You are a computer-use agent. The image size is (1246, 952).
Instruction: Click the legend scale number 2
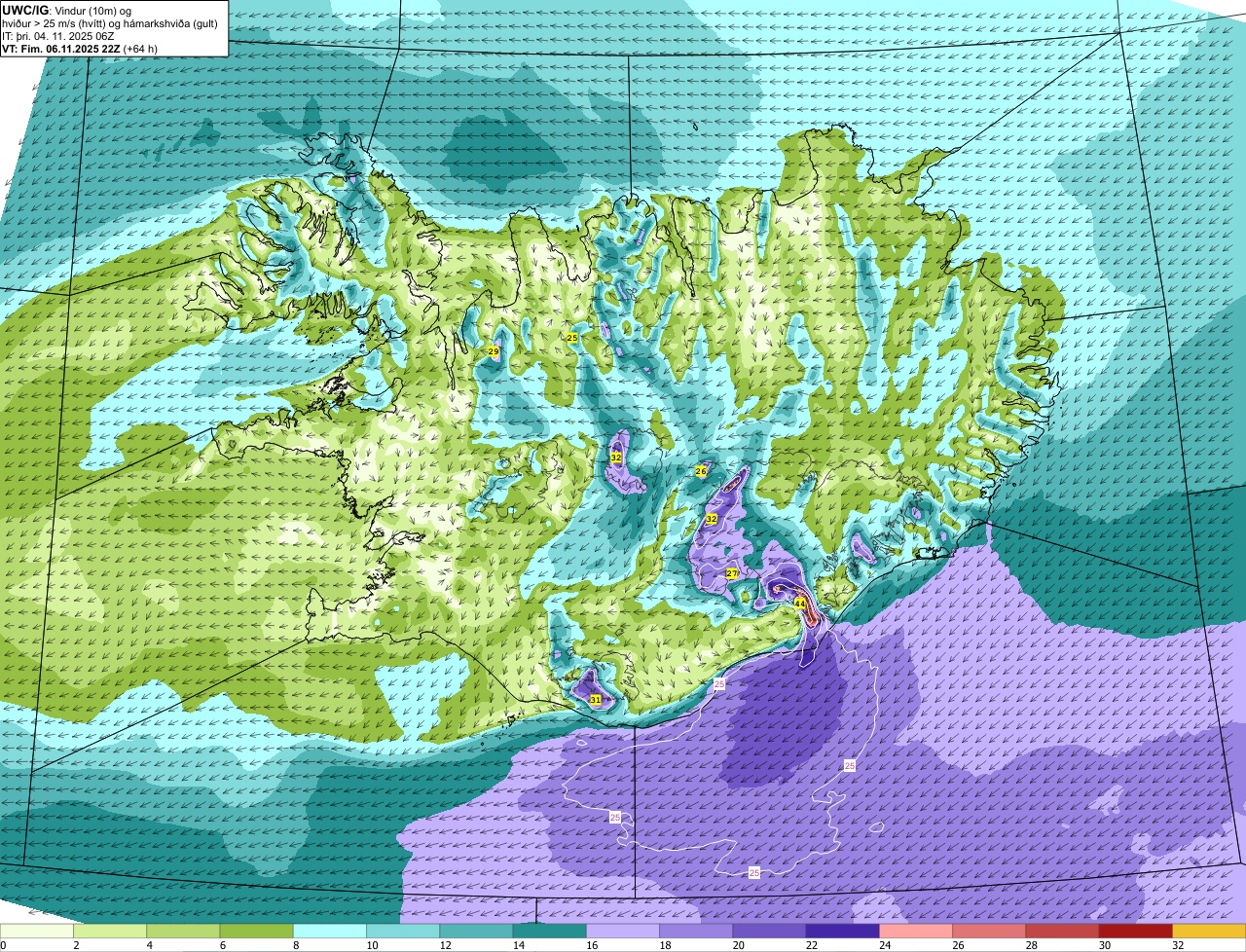point(75,945)
